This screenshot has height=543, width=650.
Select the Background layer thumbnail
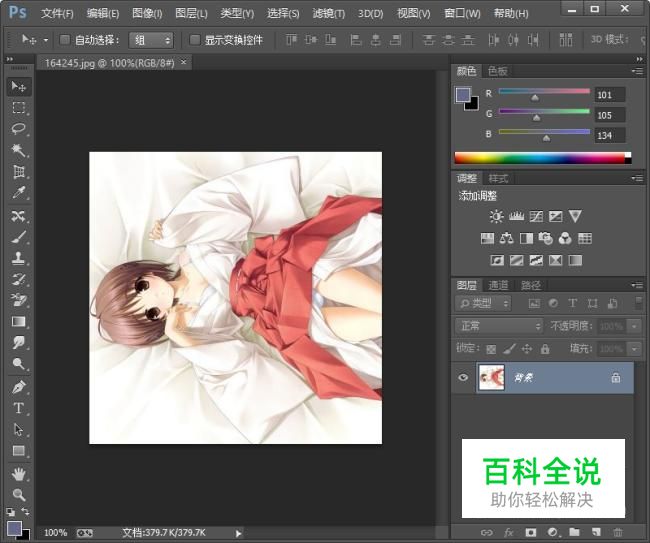tap(491, 378)
